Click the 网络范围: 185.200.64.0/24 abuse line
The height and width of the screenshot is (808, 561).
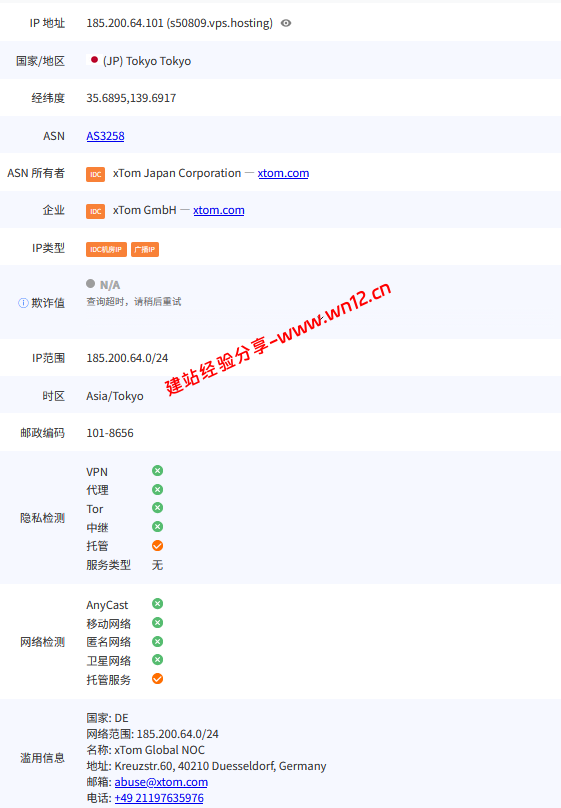point(152,734)
